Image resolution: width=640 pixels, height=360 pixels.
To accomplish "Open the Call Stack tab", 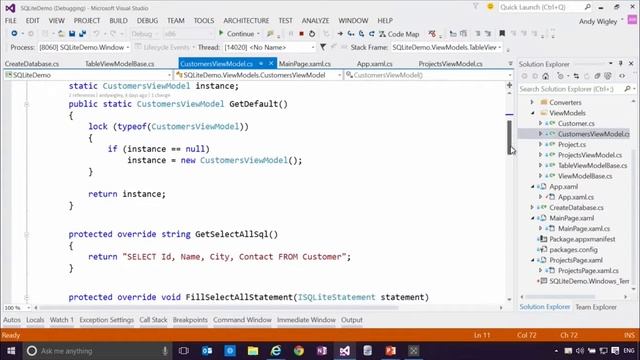I will pos(153,320).
